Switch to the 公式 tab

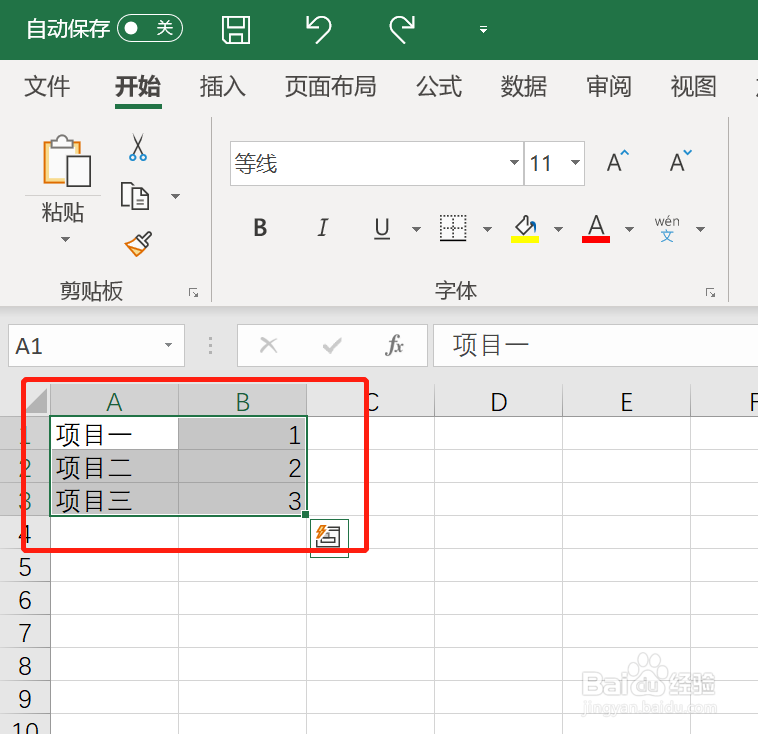point(439,87)
